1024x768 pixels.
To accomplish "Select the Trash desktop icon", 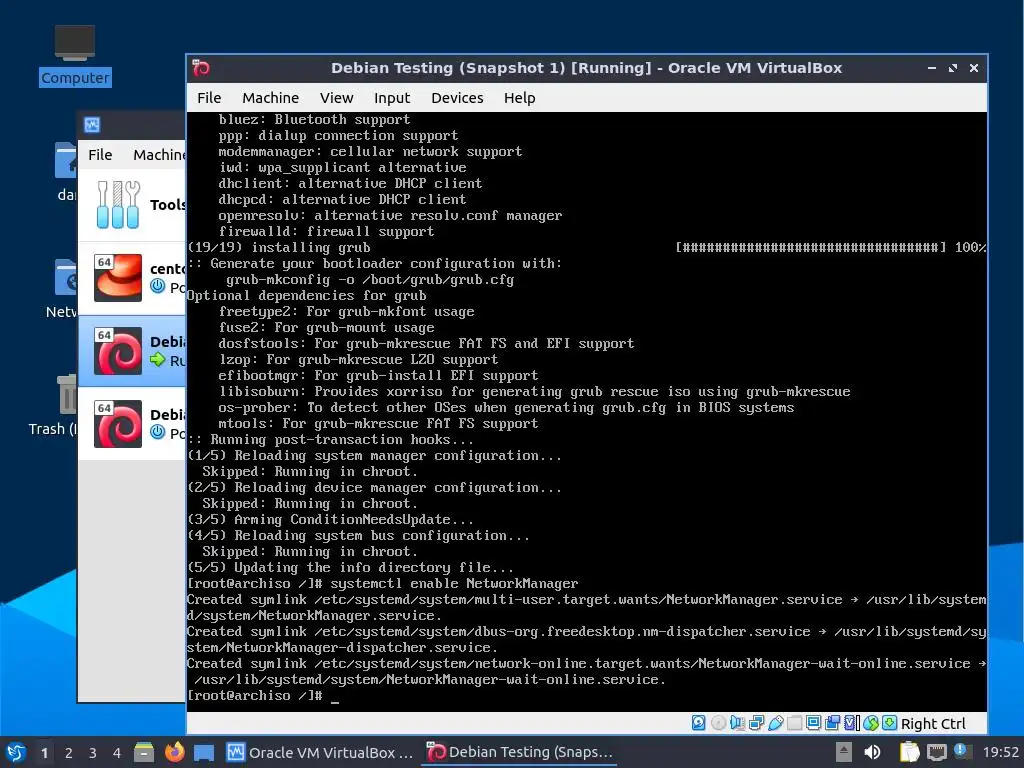I will click(54, 405).
